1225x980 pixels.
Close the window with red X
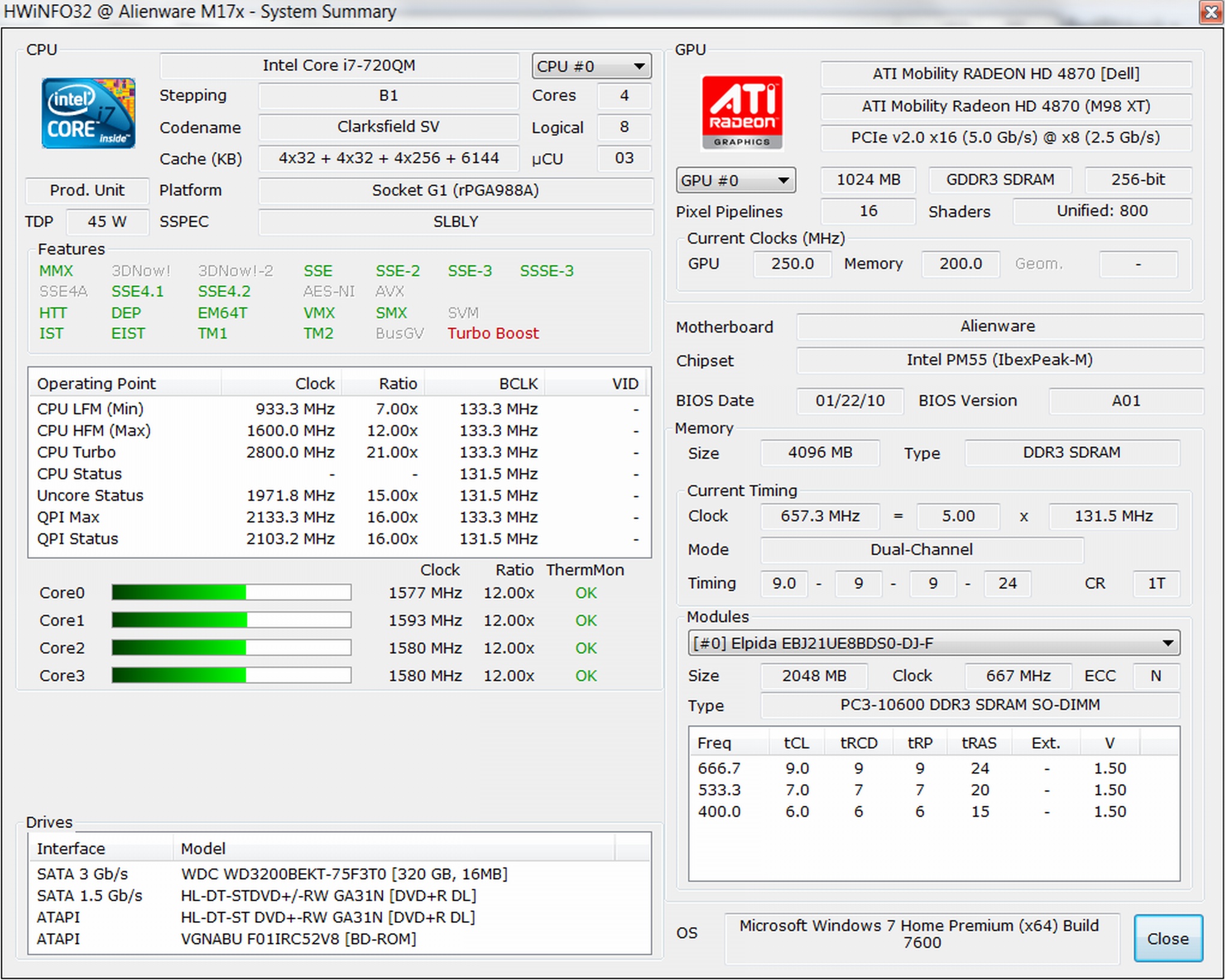[x=1211, y=12]
